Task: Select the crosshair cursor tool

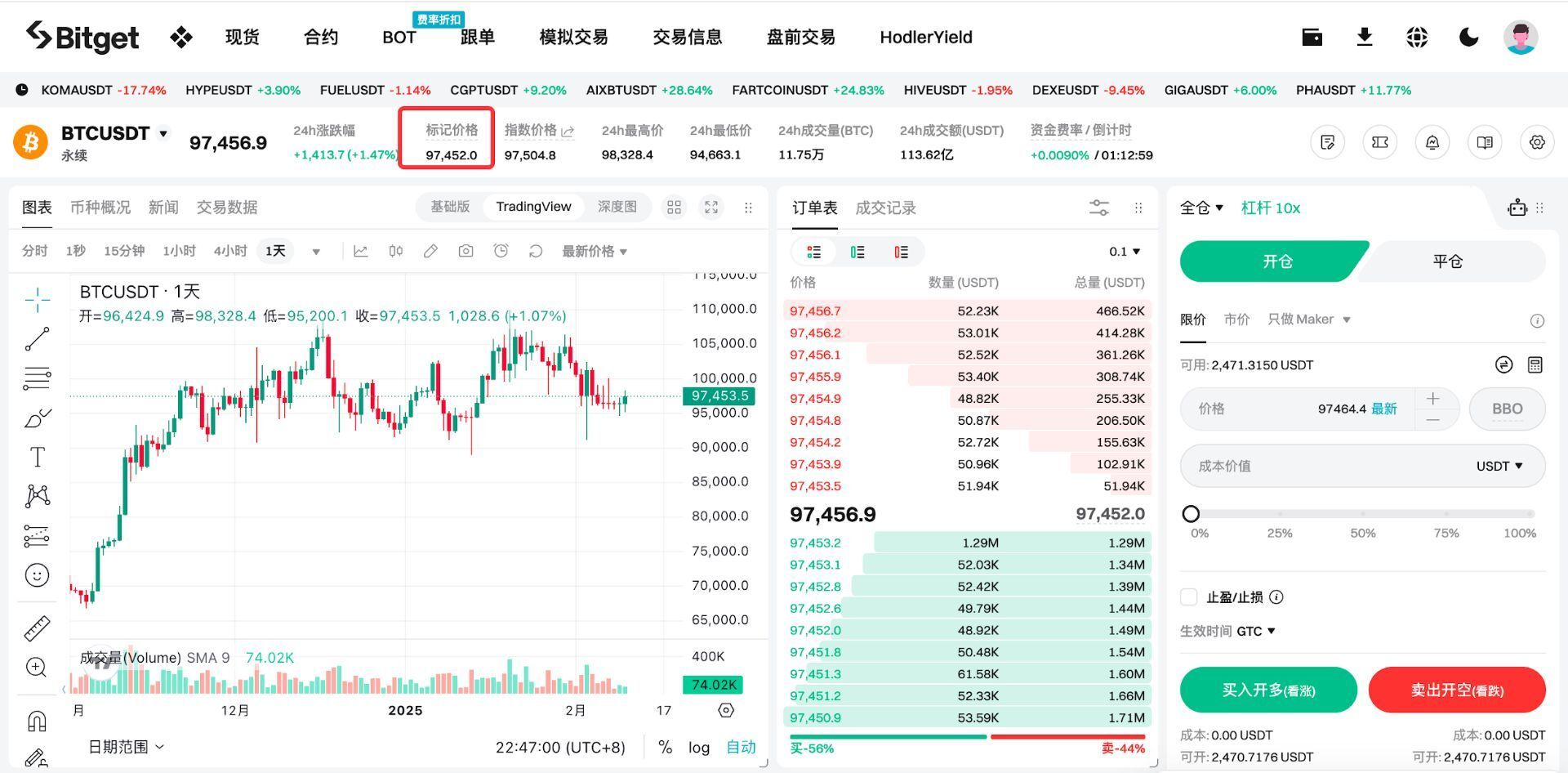Action: click(x=37, y=300)
